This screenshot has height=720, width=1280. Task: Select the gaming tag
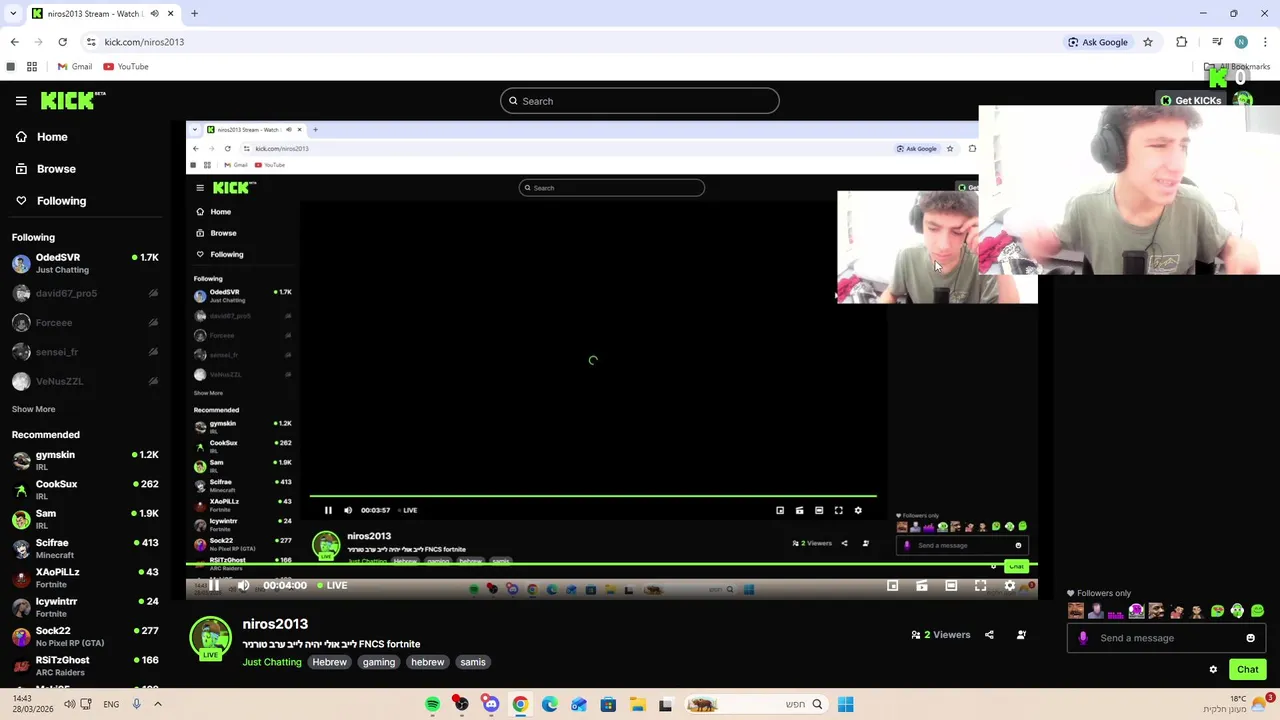click(379, 662)
